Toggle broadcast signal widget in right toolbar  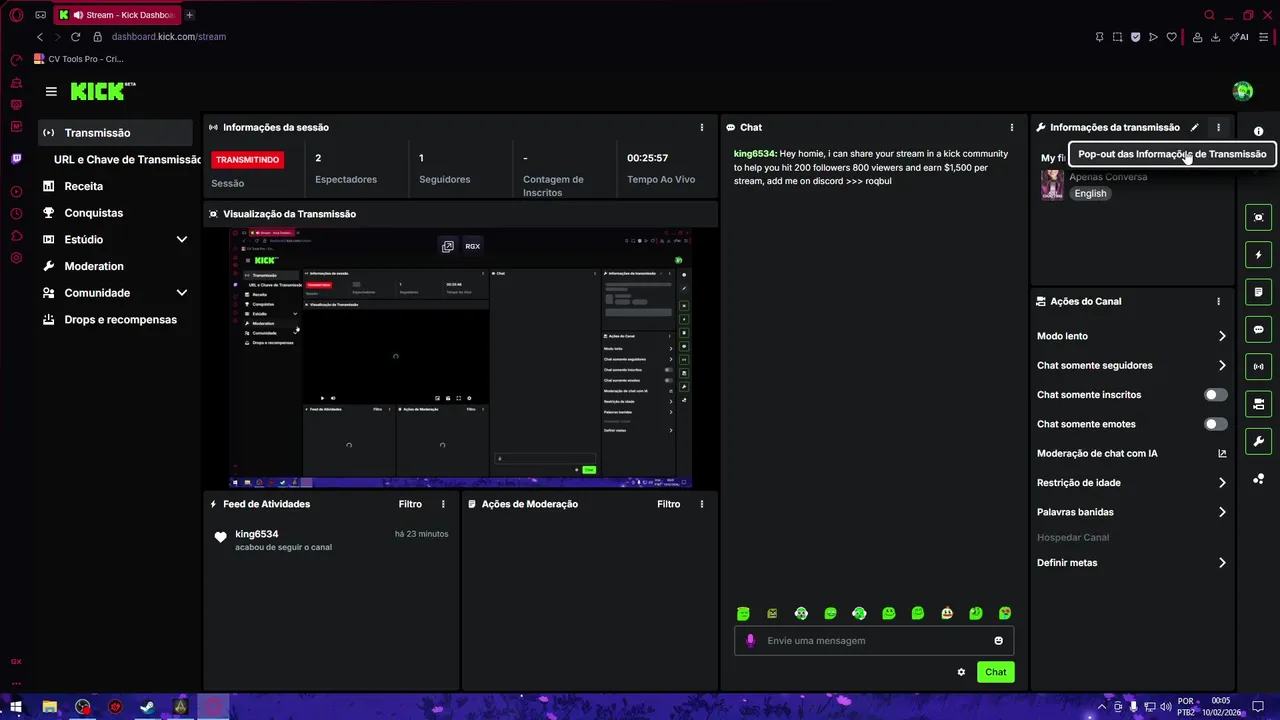pyautogui.click(x=1258, y=367)
